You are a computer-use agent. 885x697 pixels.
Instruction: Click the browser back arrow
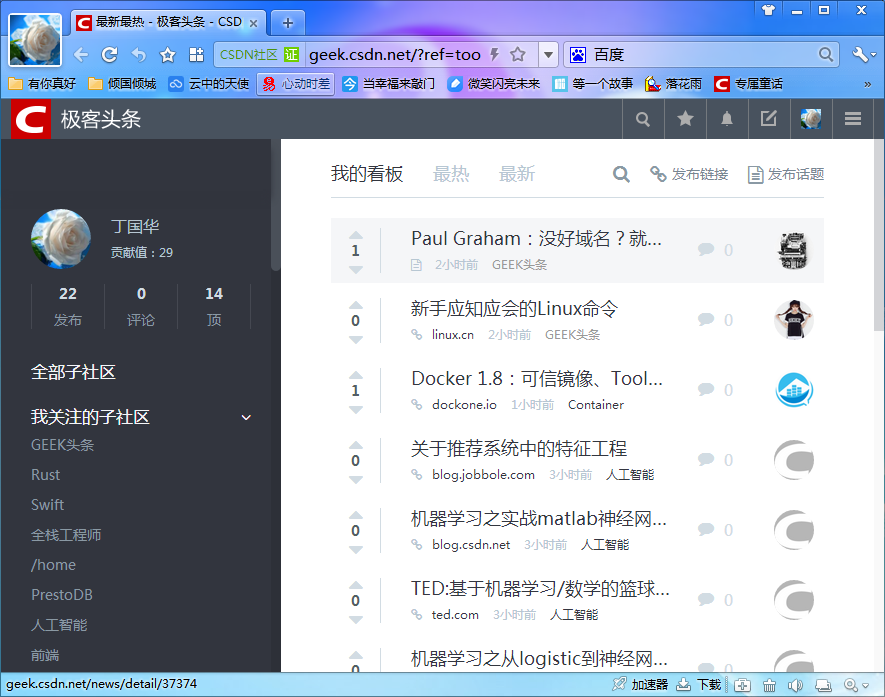pyautogui.click(x=81, y=55)
